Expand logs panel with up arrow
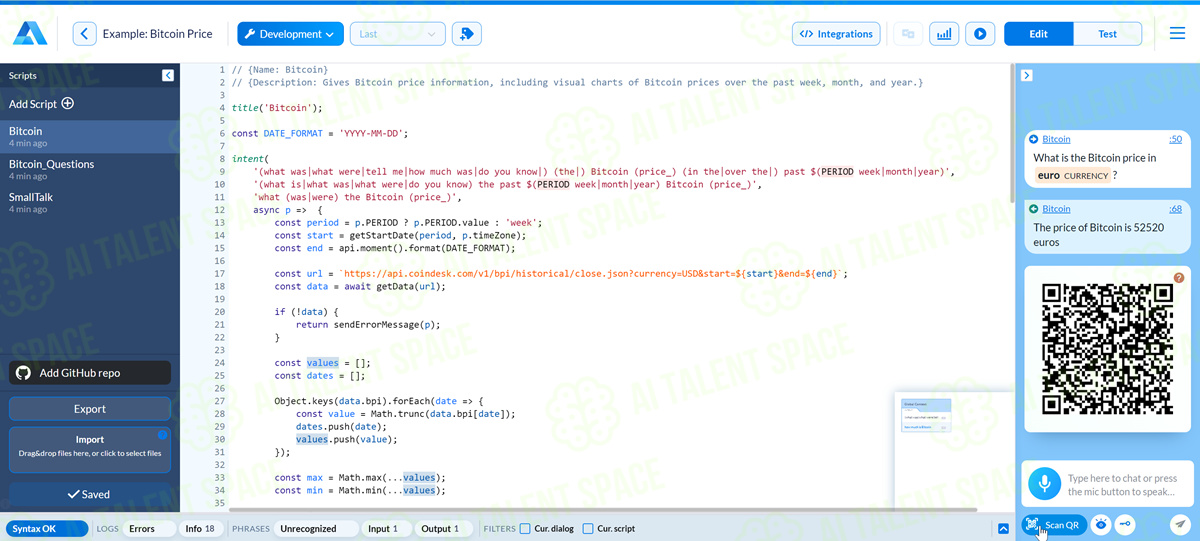This screenshot has height=541, width=1200. 1004,529
